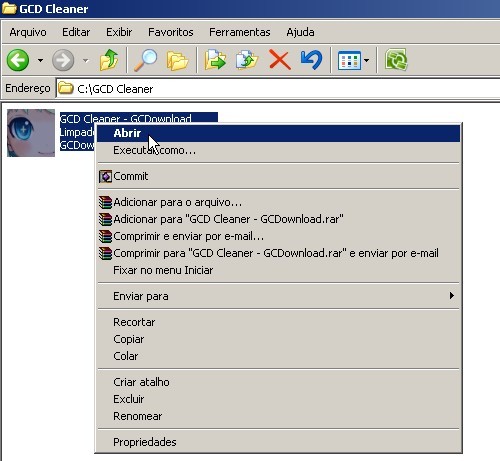
Task: Choose Copiar in context menu
Action: pos(278,339)
